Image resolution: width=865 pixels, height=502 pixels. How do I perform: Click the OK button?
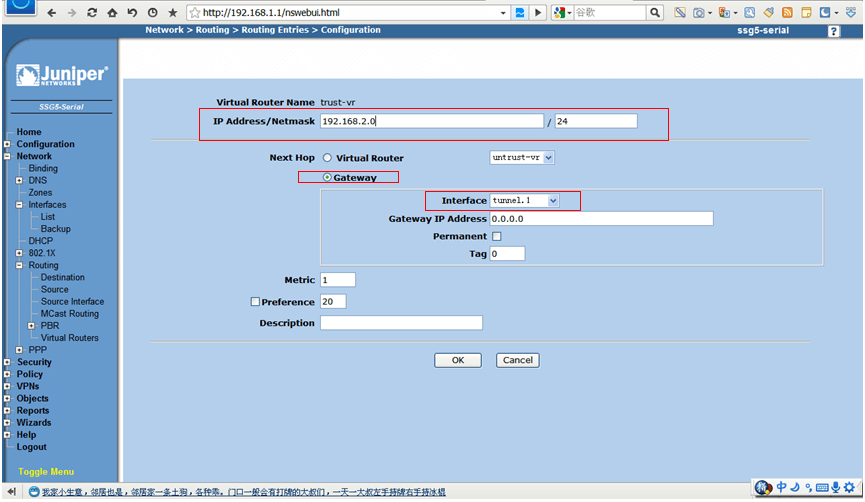[457, 360]
